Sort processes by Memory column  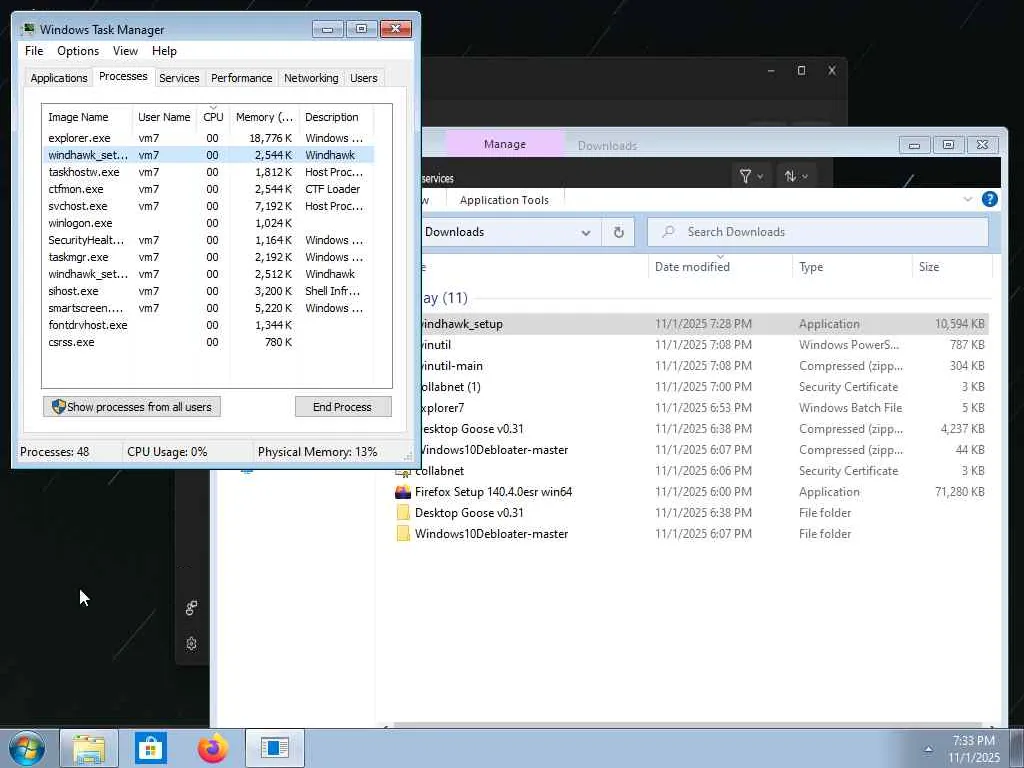click(x=264, y=117)
